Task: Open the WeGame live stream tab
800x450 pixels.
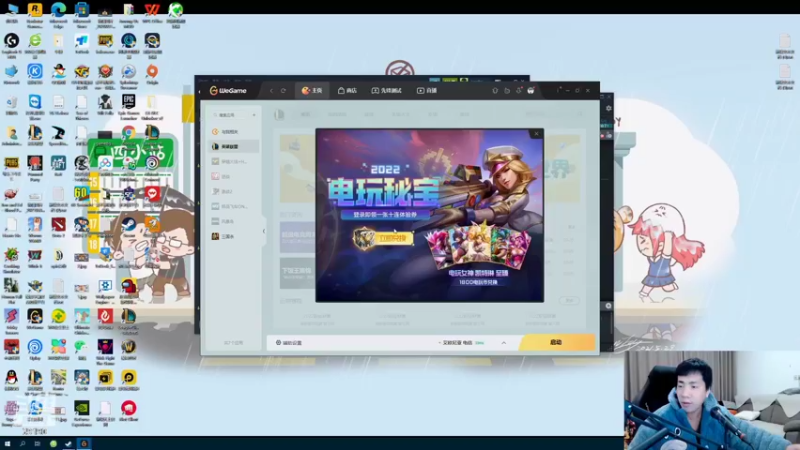Action: click(427, 90)
